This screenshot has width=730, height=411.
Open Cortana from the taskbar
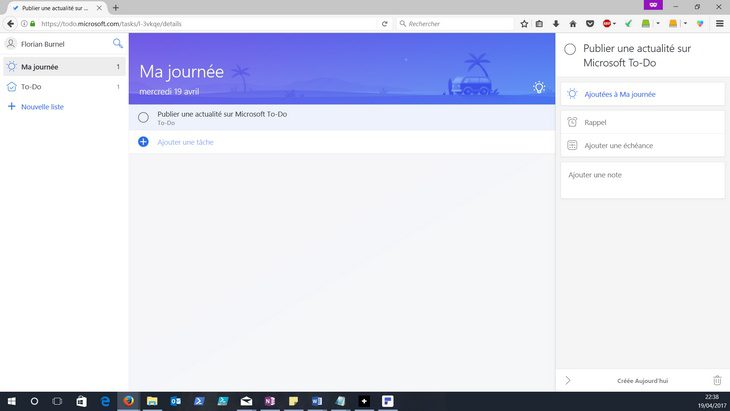pos(34,401)
